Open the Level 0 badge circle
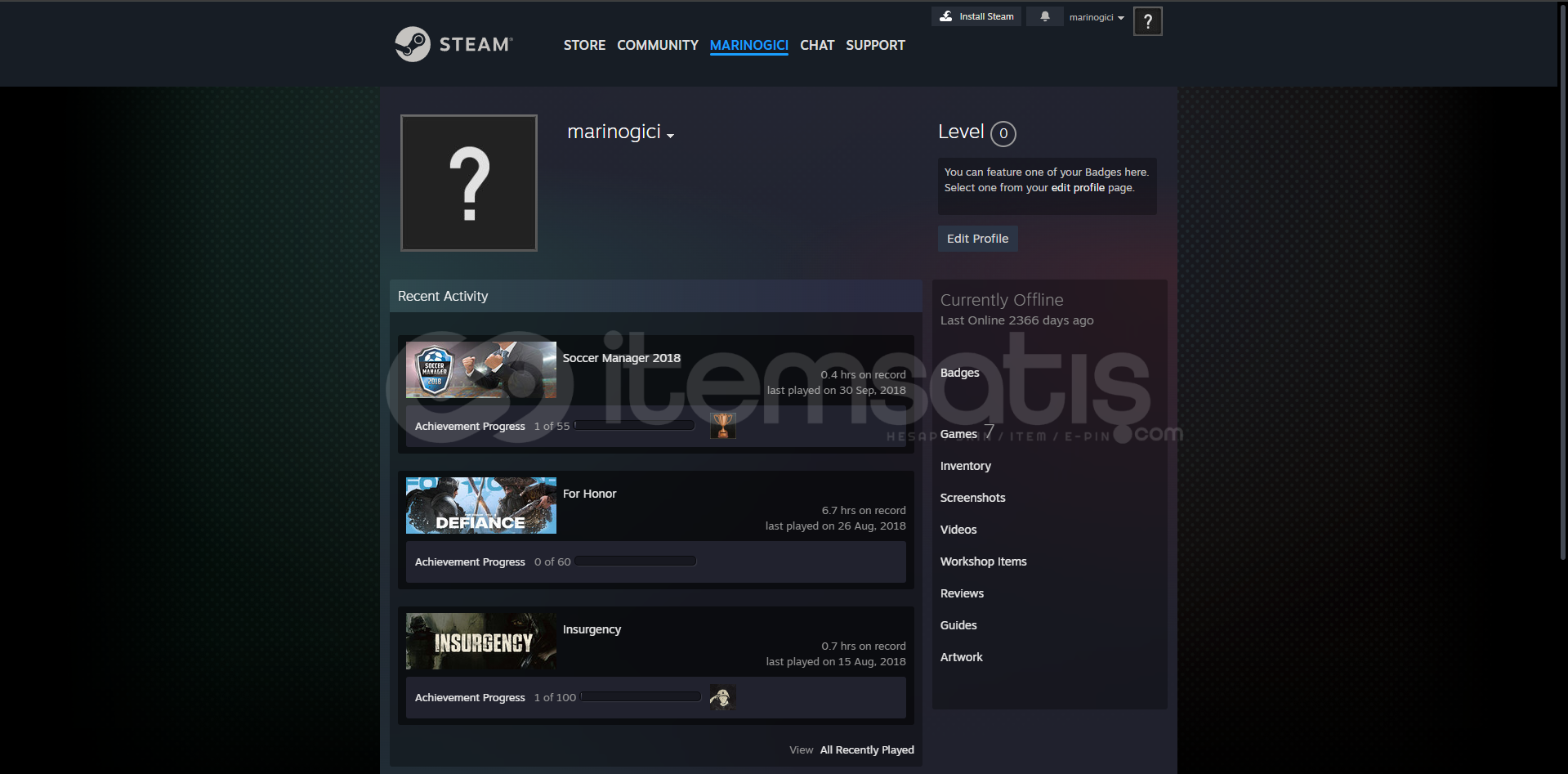The width and height of the screenshot is (1568, 774). click(x=1003, y=133)
